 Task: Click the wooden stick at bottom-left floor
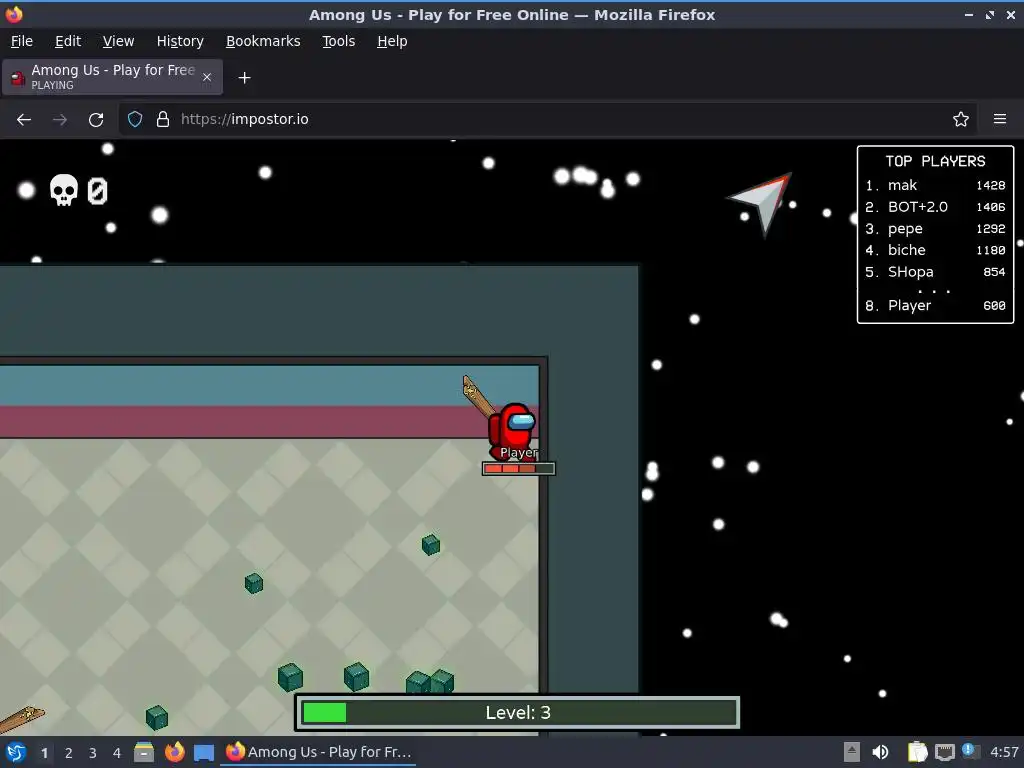[21, 720]
